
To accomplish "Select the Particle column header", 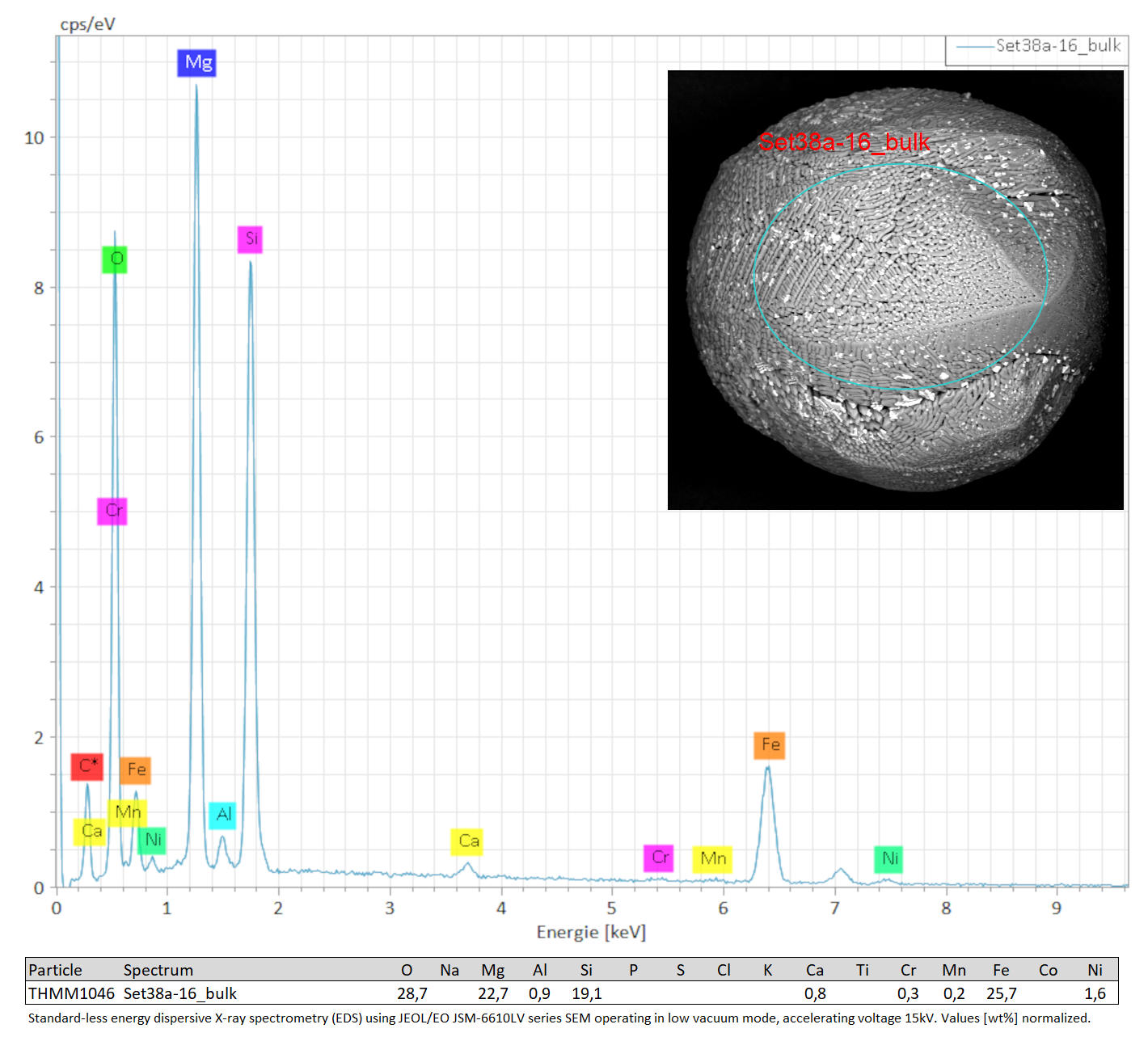I will 55,970.
